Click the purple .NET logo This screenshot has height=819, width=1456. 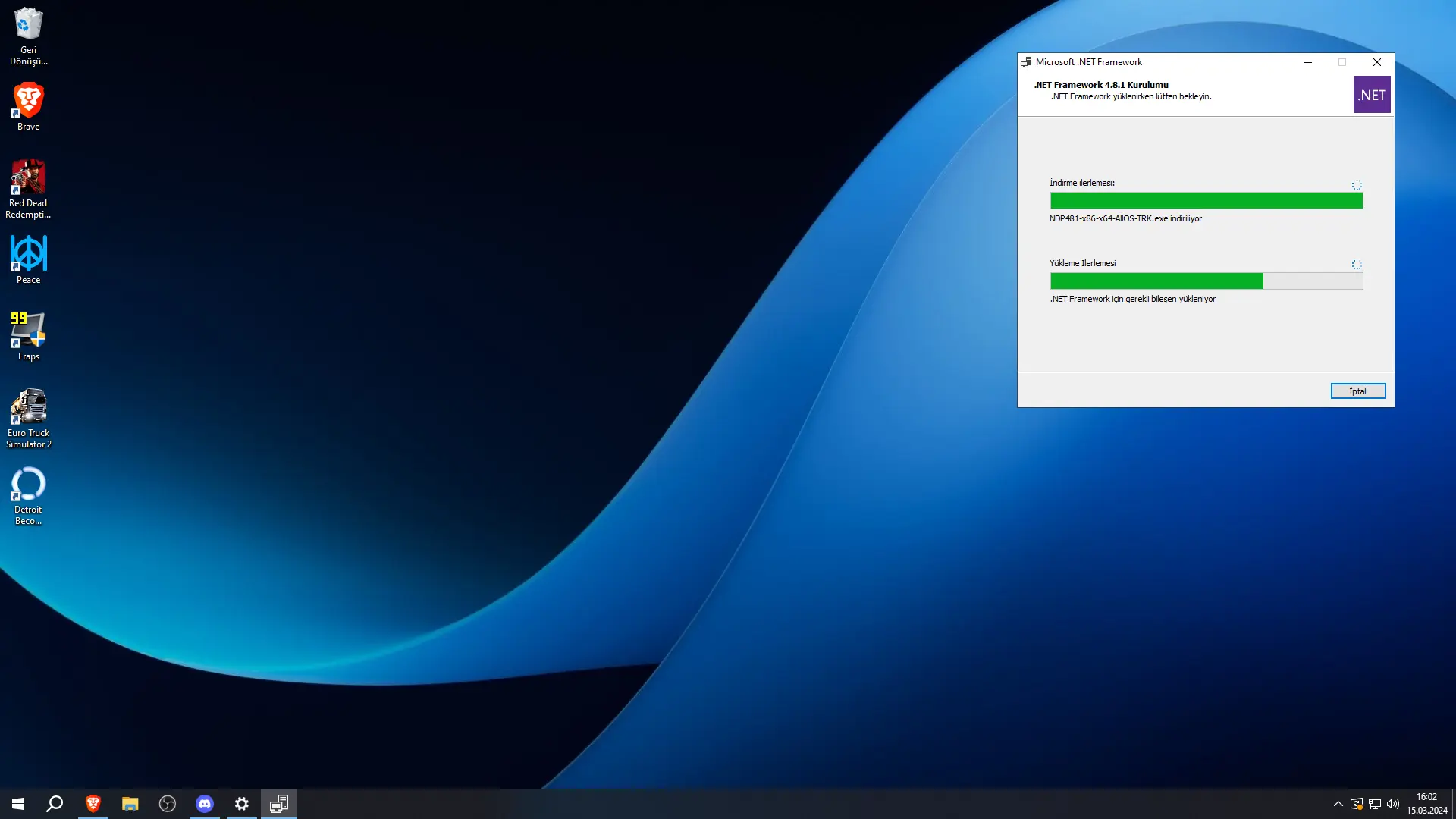pyautogui.click(x=1372, y=95)
